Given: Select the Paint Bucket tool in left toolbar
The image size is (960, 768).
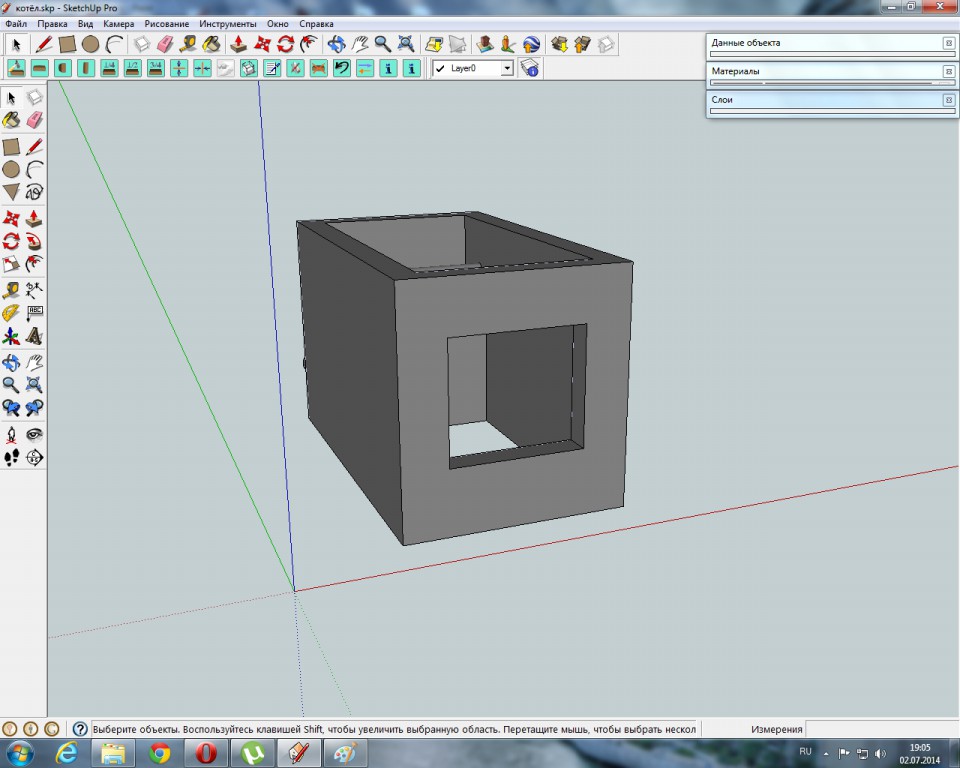Looking at the screenshot, I should pos(11,121).
